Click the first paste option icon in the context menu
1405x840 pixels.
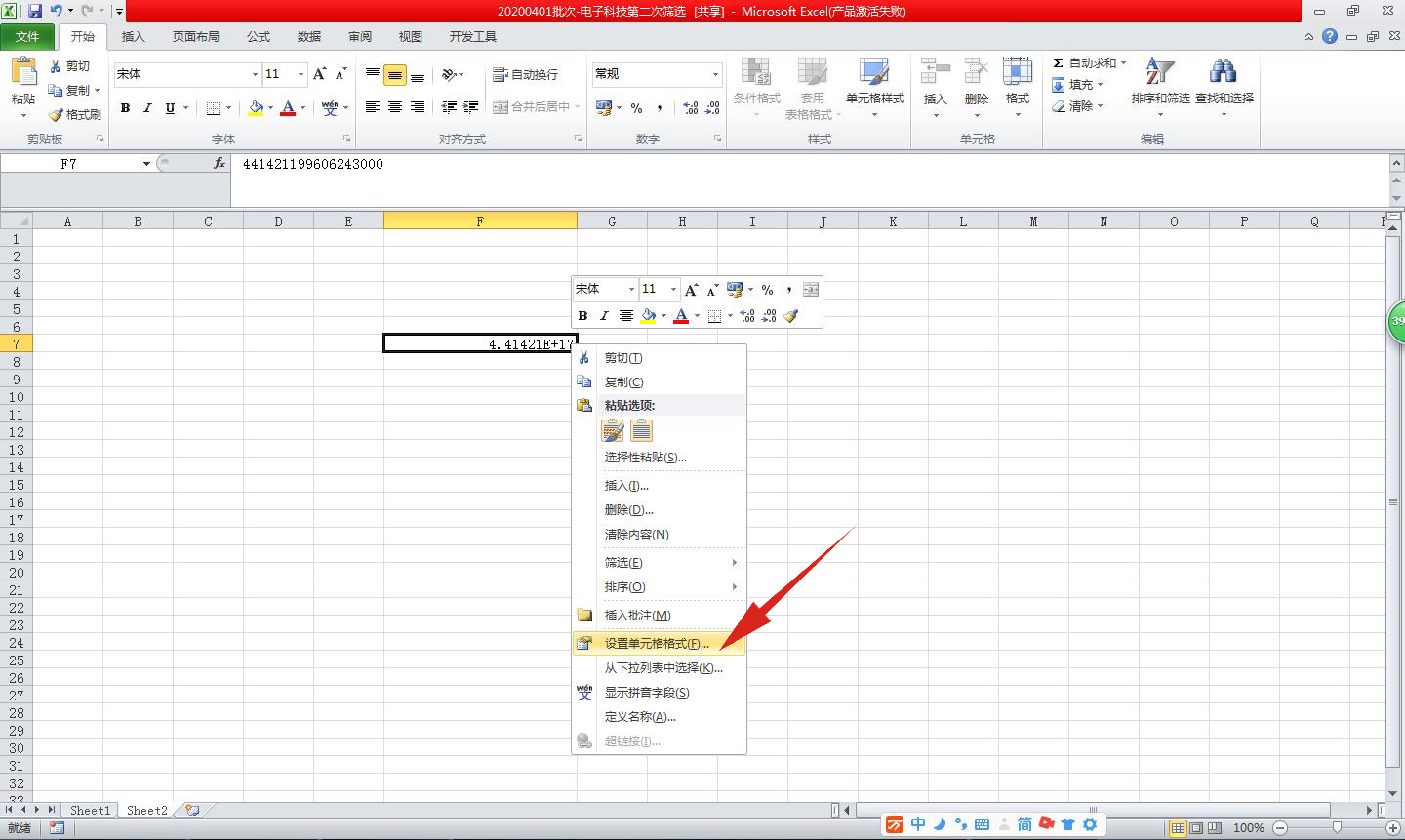coord(613,430)
